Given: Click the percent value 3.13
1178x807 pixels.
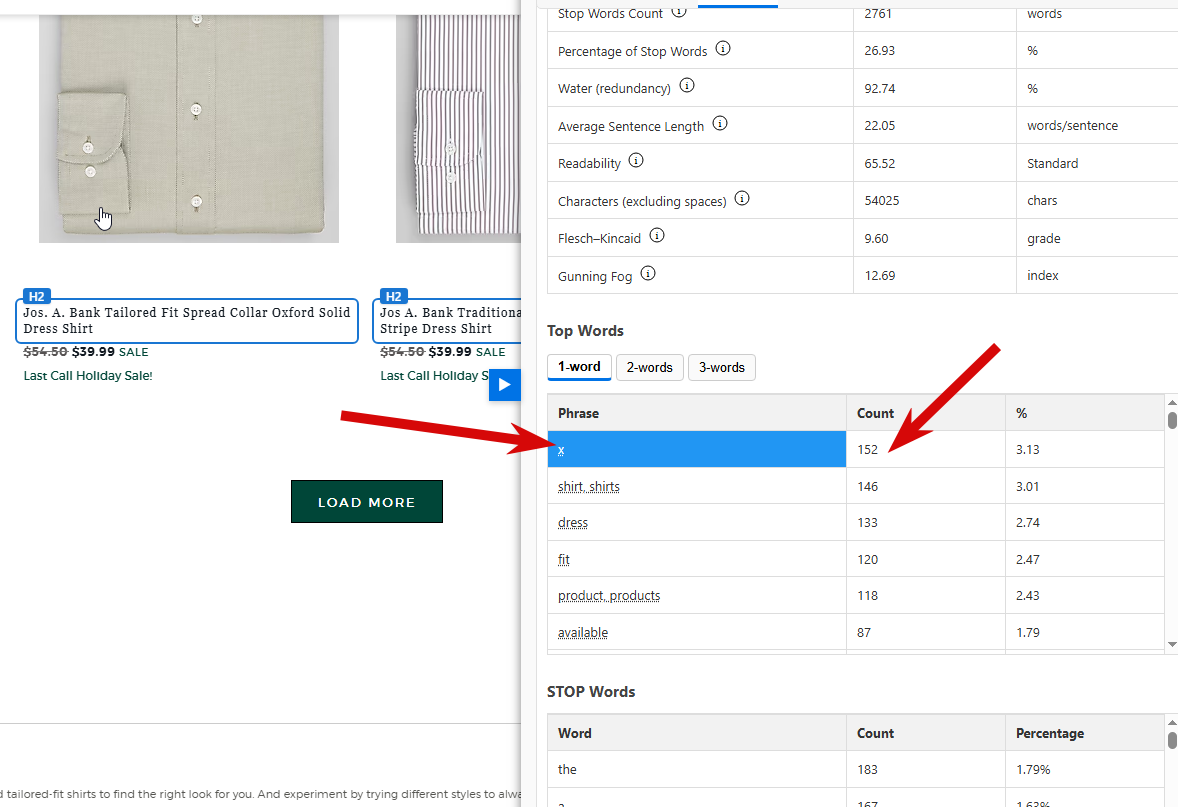Looking at the screenshot, I should [x=1028, y=450].
